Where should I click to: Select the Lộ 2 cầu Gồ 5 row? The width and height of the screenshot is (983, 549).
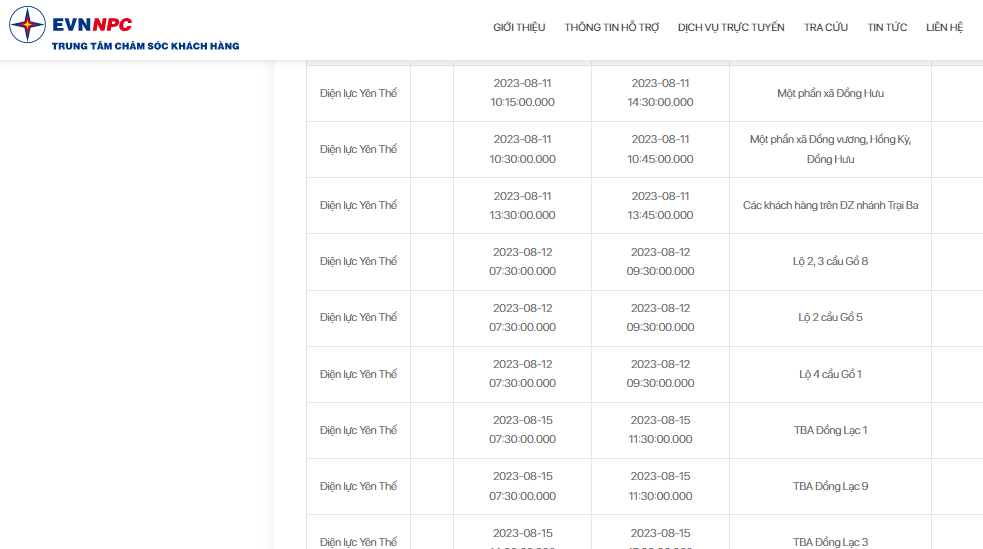644,318
